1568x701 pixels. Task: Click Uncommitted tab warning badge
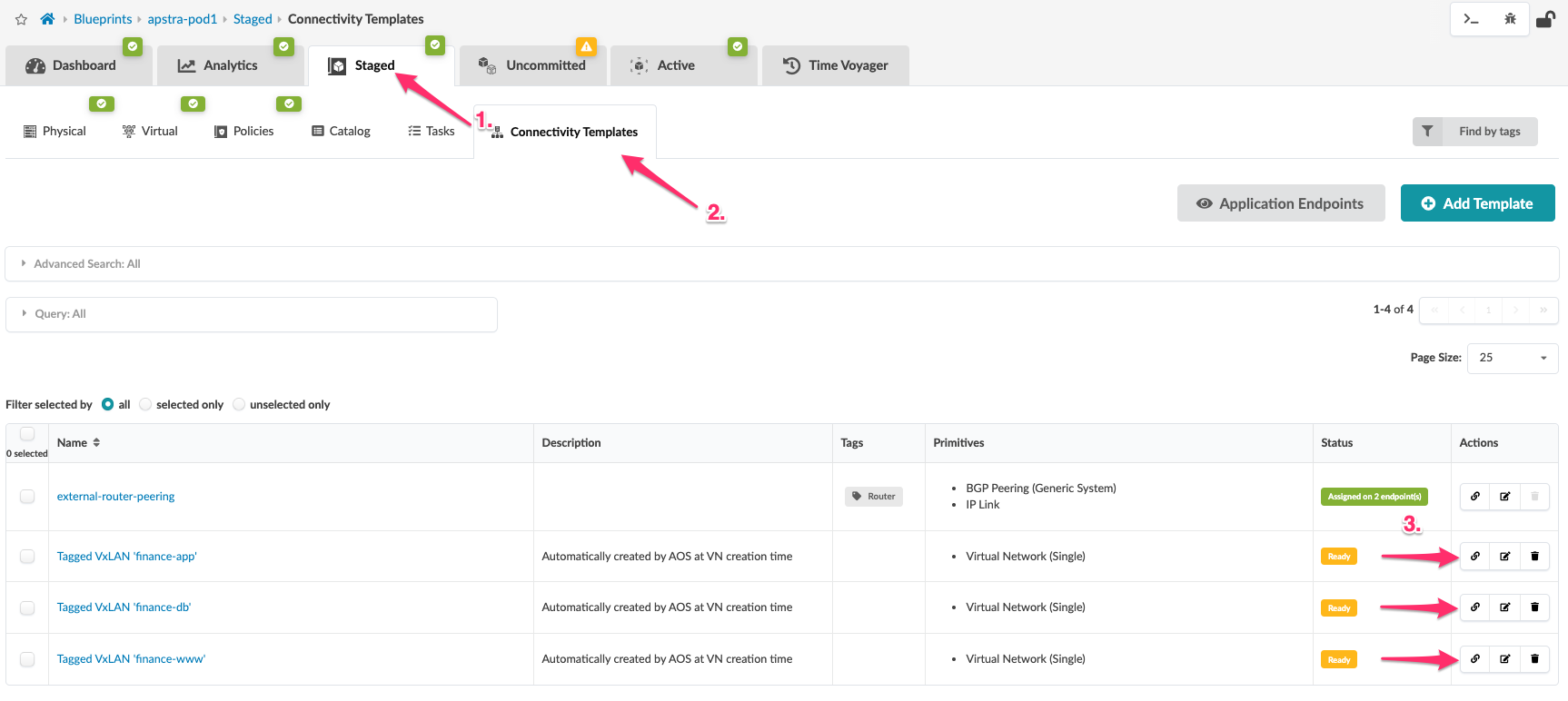tap(586, 46)
